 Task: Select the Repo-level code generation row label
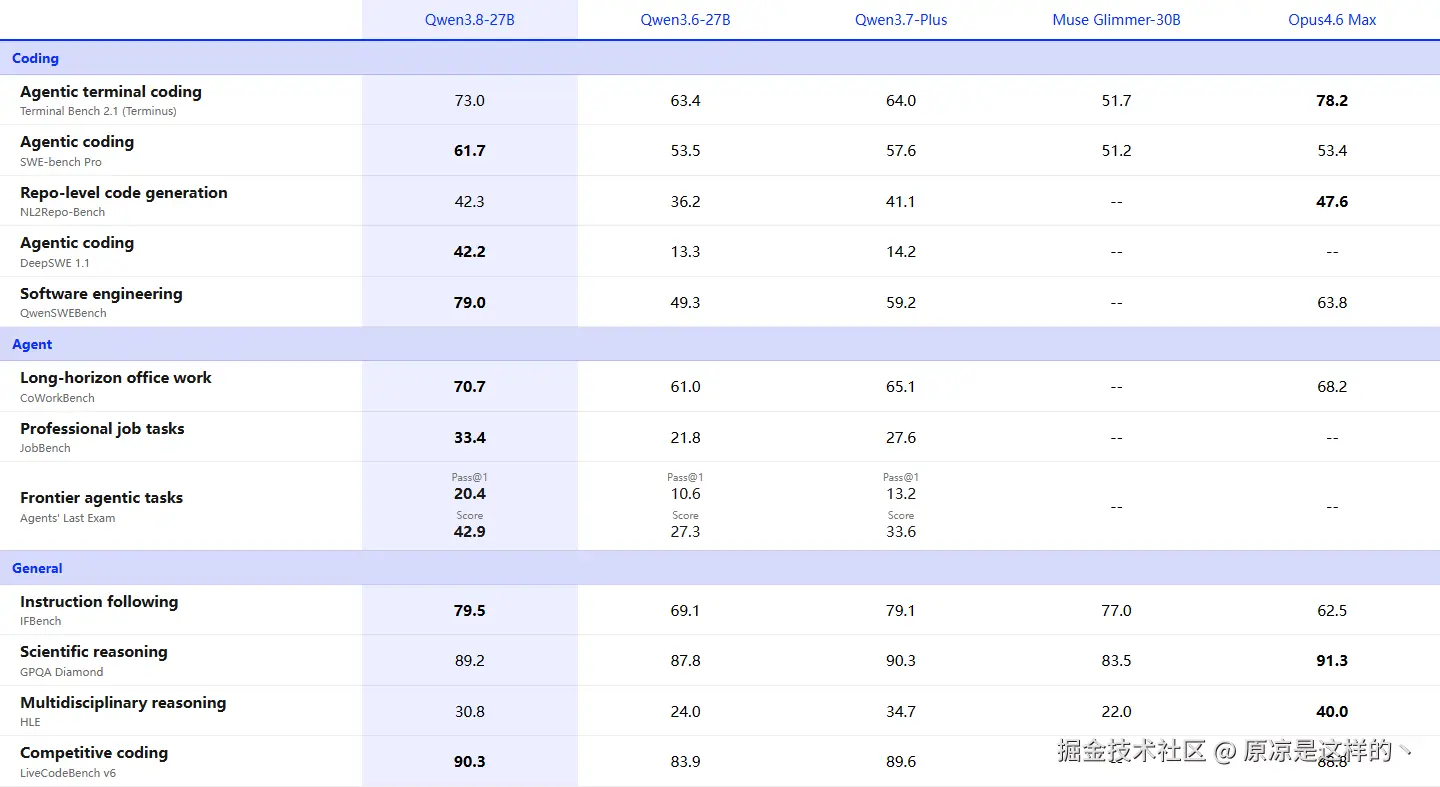point(124,193)
